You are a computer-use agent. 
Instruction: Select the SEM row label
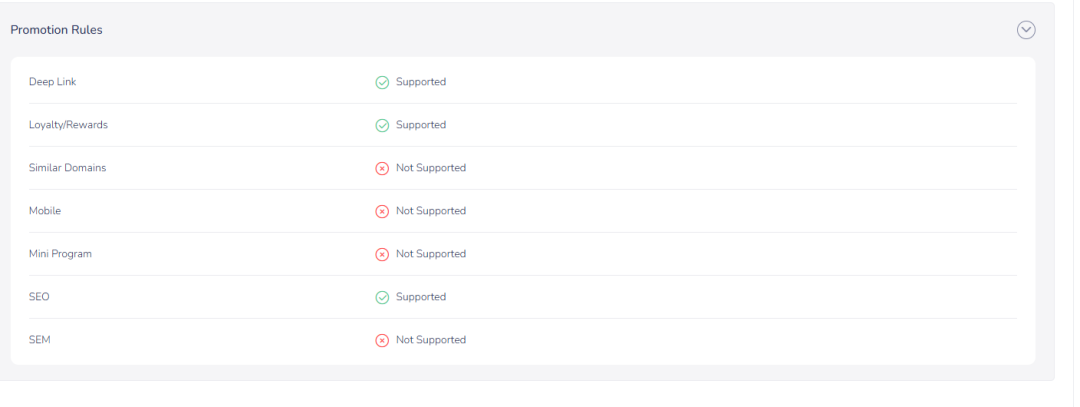(x=39, y=340)
